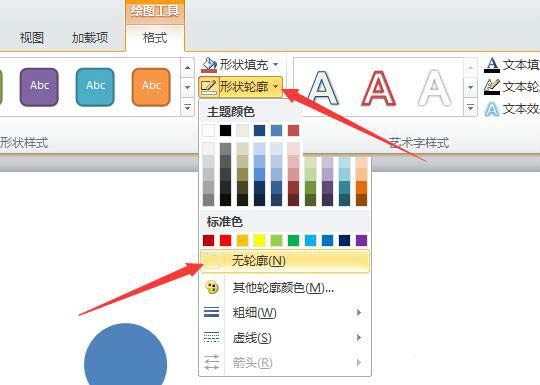
Task: Choose the orange standard color
Action: 242,240
